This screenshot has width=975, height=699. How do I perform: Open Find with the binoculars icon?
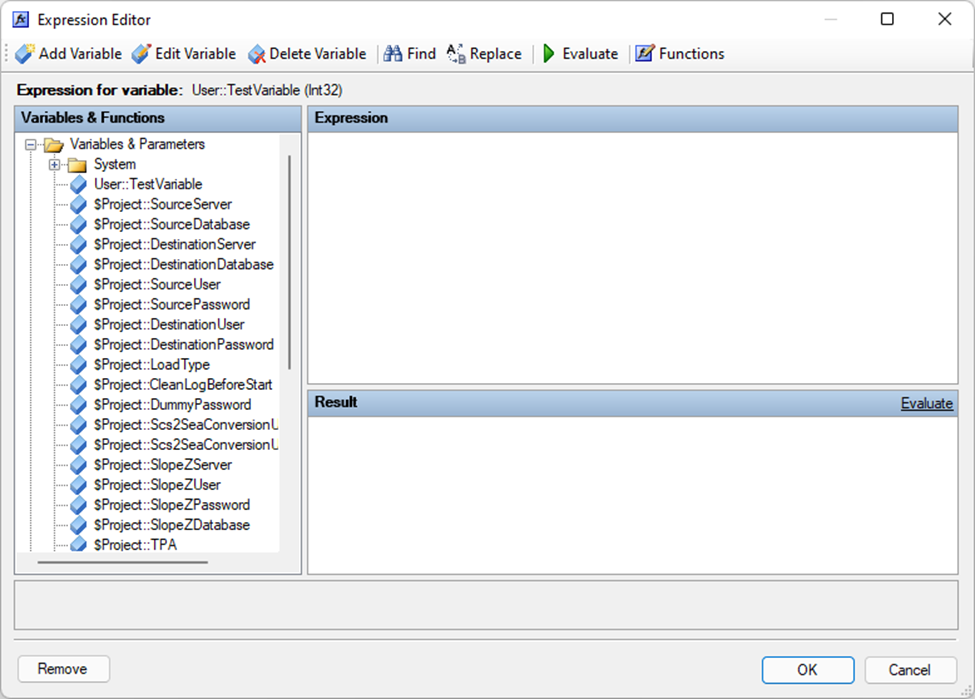click(x=392, y=53)
